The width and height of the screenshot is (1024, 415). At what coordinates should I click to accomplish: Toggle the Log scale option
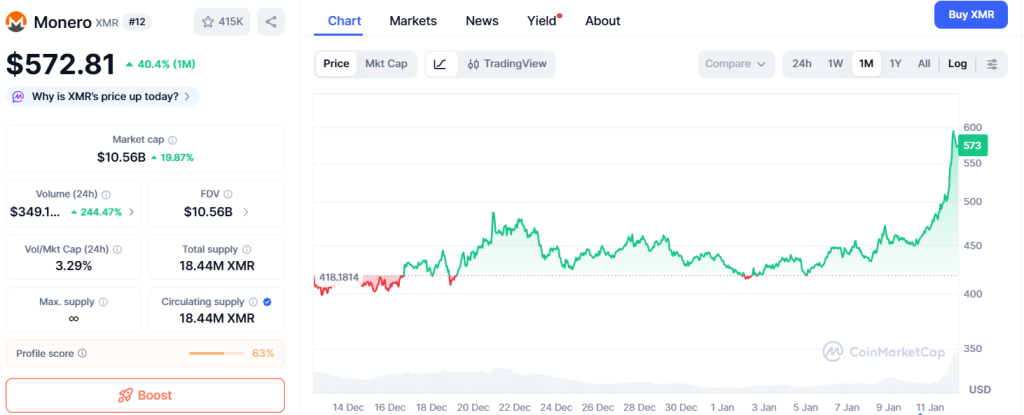[x=957, y=64]
